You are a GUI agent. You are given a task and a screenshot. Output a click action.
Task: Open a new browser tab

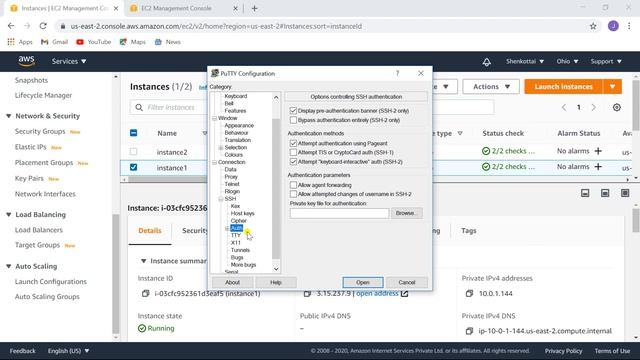point(254,8)
